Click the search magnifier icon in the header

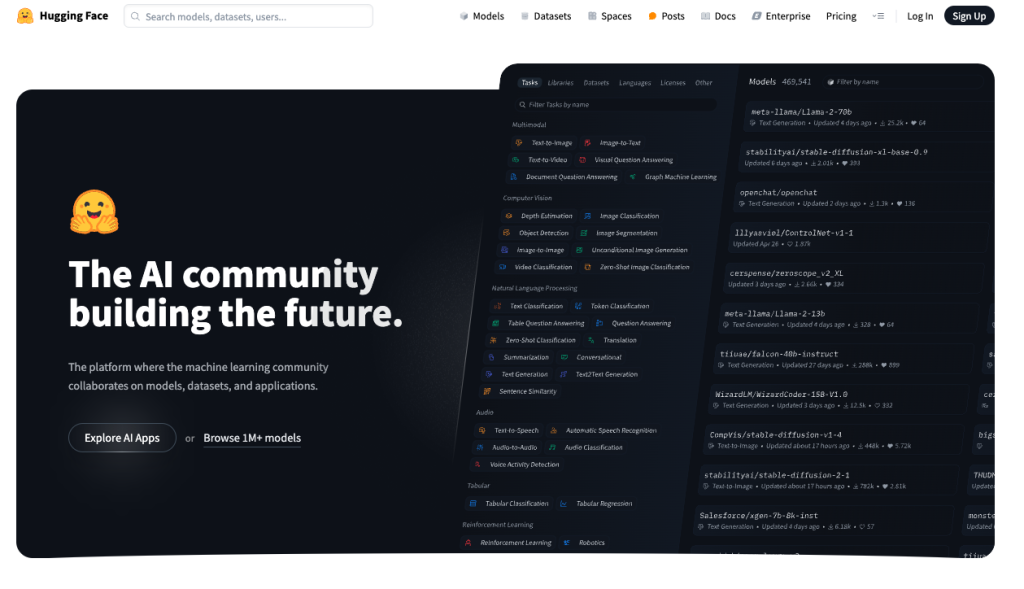coord(135,16)
